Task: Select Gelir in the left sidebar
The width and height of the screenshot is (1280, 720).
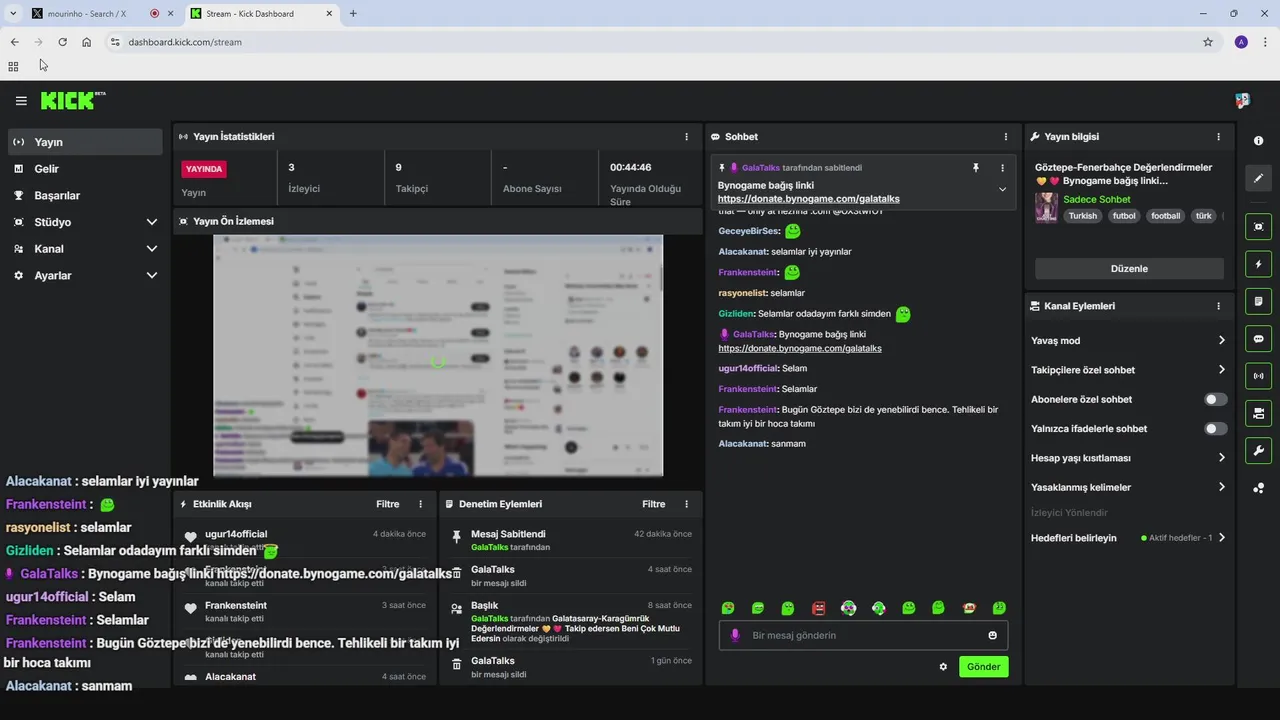Action: pyautogui.click(x=85, y=169)
